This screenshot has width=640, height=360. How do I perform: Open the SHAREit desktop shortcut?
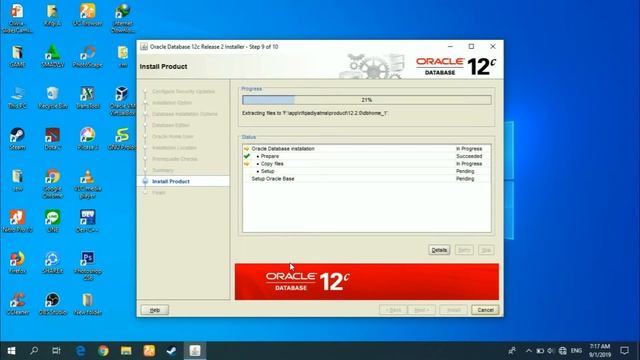[53, 262]
